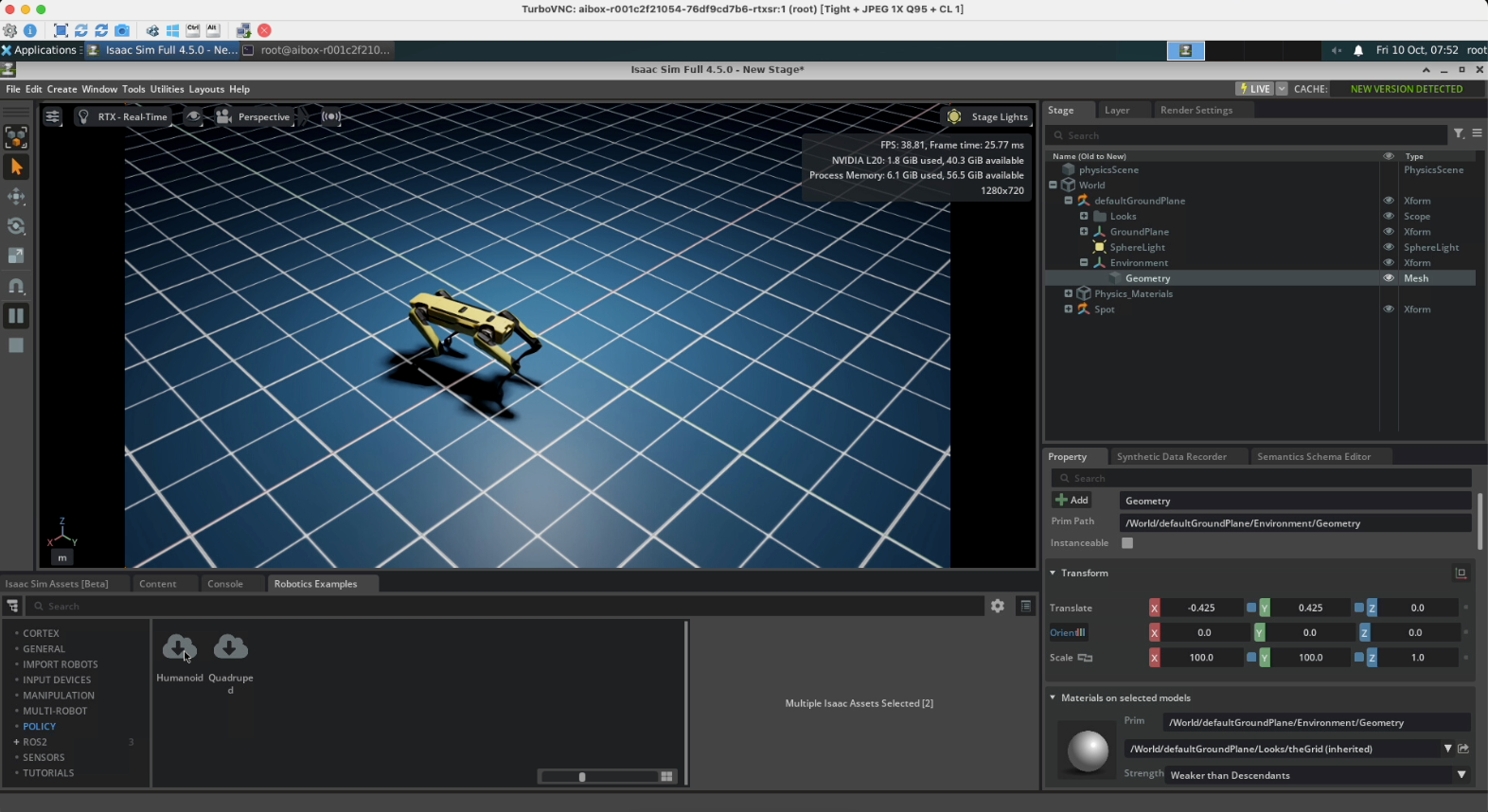This screenshot has width=1488, height=812.
Task: Click the thumbnail size slider handle
Action: coord(582,777)
